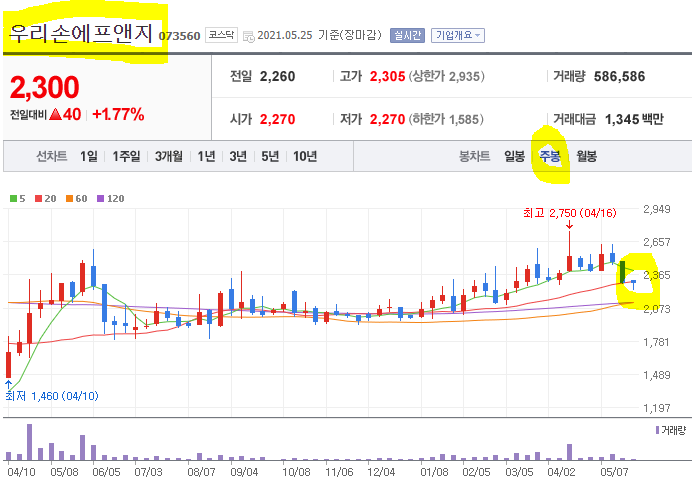Click the 1,197 price axis label
This screenshot has width=692, height=485.
(657, 408)
